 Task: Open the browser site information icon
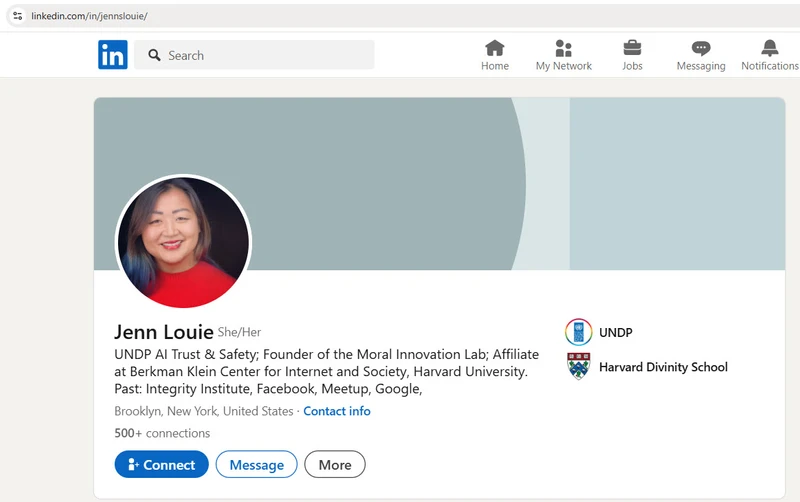tap(17, 16)
